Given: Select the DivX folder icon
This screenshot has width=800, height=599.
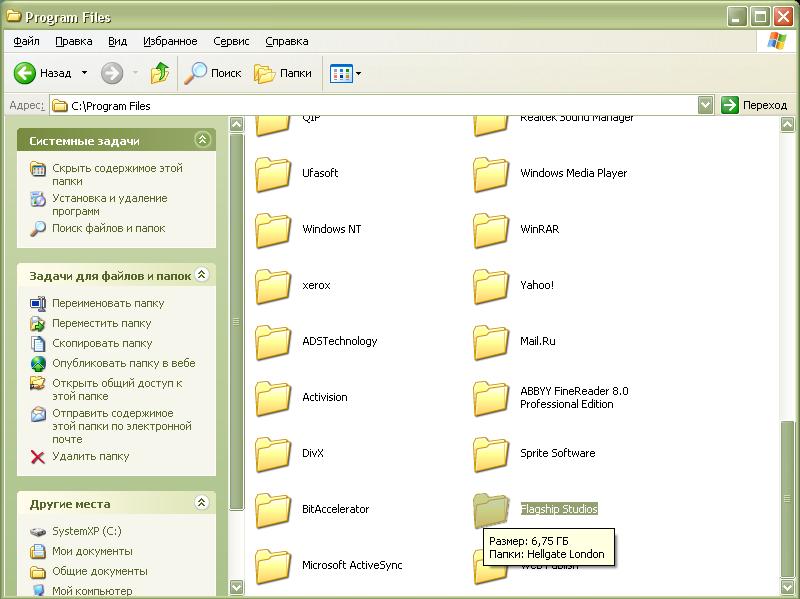Looking at the screenshot, I should pos(273,454).
